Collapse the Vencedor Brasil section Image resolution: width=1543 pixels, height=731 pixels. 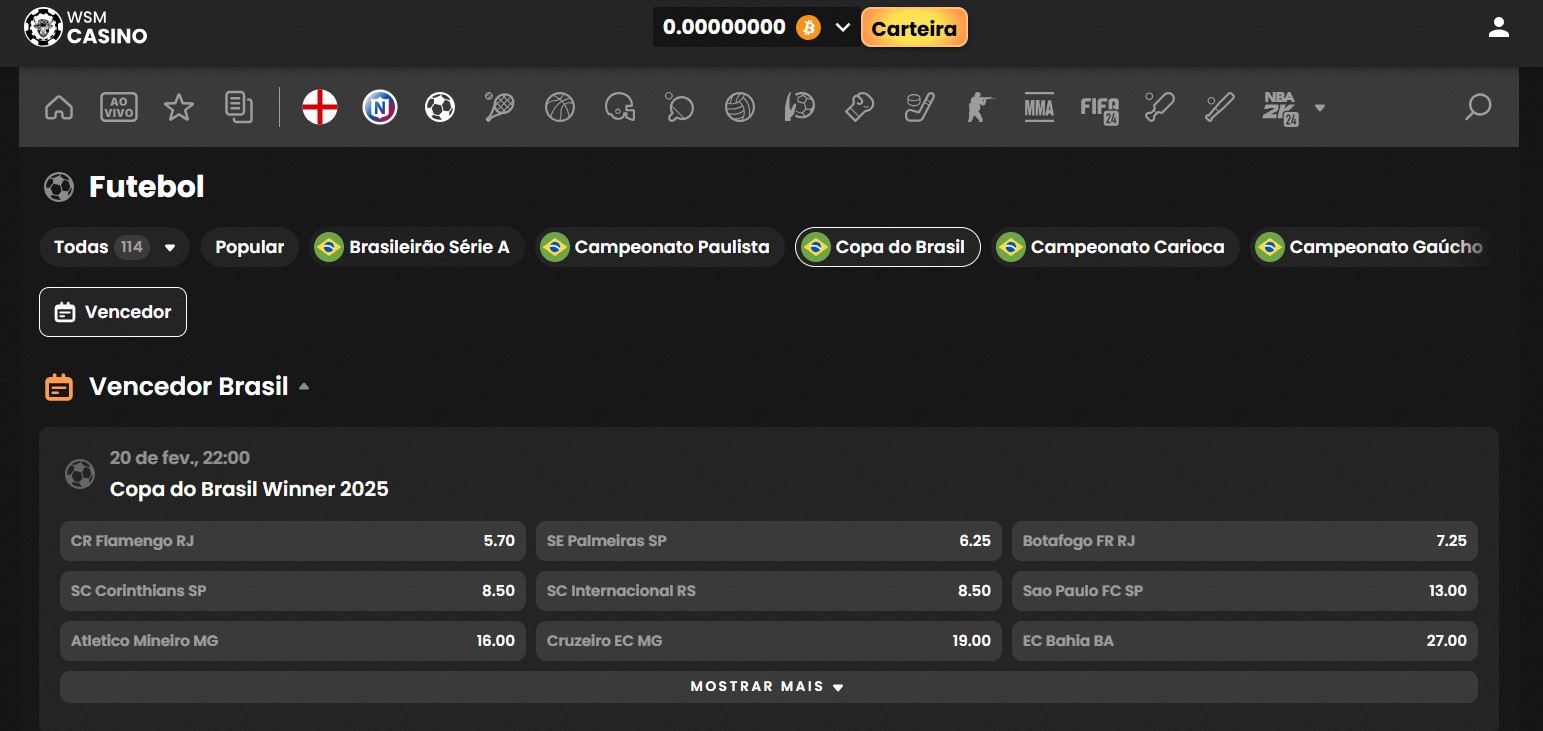tap(304, 387)
